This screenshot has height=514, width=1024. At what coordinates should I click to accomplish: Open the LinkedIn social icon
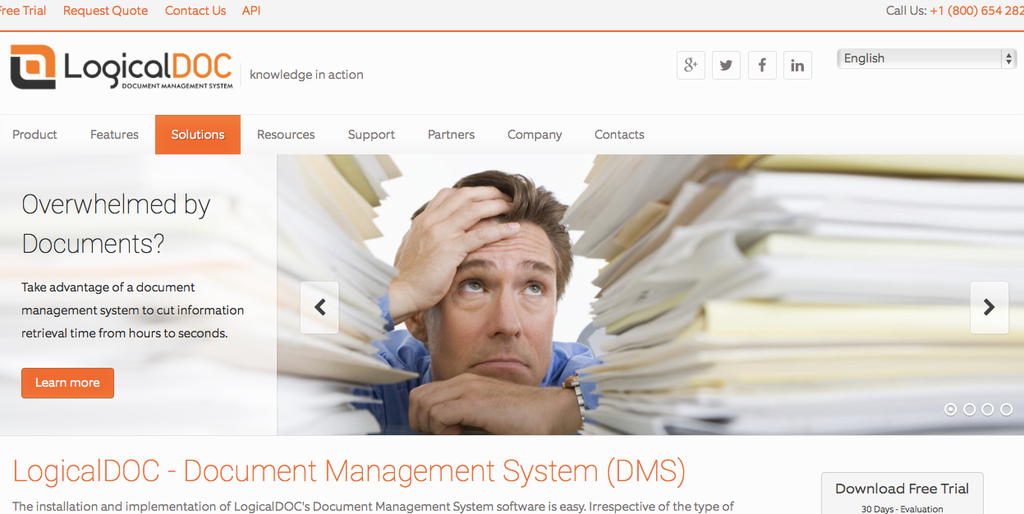(x=797, y=65)
